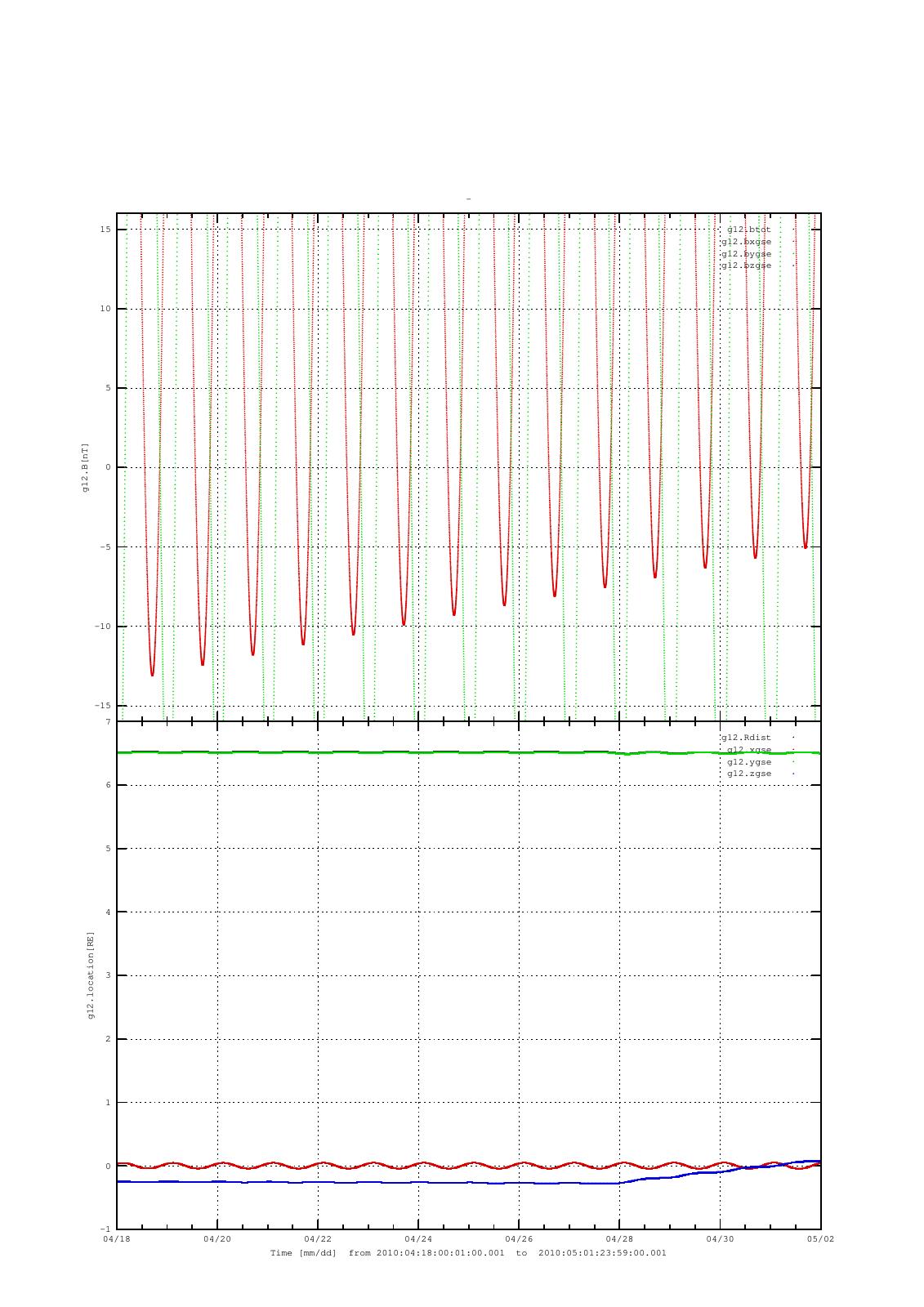Click the g12.btot legend entry
Image resolution: width=924 pixels, height=1307 pixels.
click(x=749, y=230)
